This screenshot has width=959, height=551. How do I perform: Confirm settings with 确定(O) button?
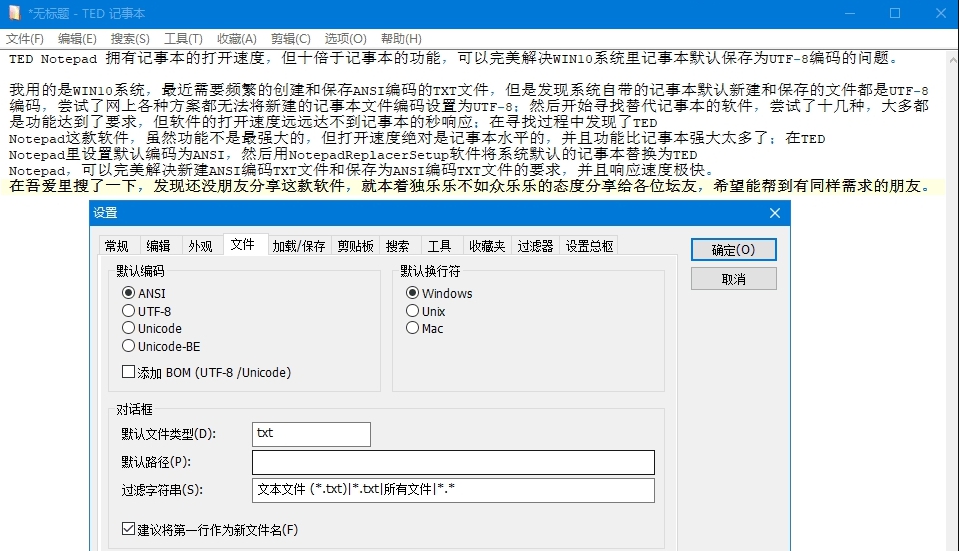point(733,250)
